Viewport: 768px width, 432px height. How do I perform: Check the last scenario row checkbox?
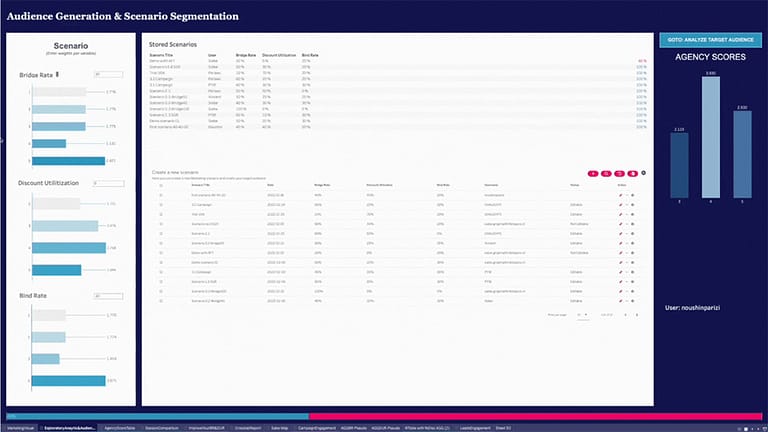[161, 300]
